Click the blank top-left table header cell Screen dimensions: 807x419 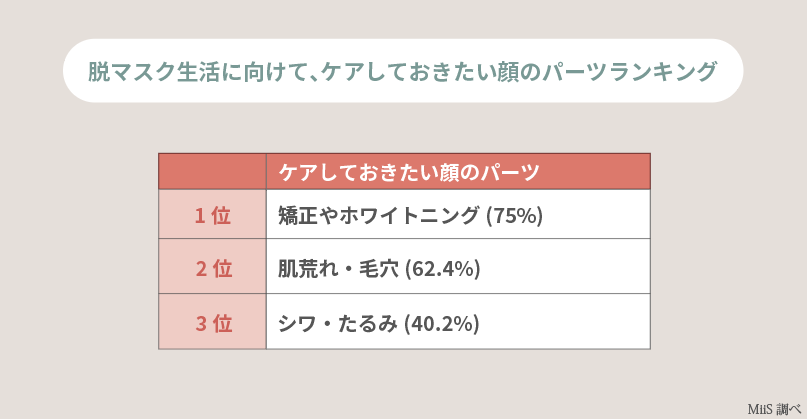[212, 172]
